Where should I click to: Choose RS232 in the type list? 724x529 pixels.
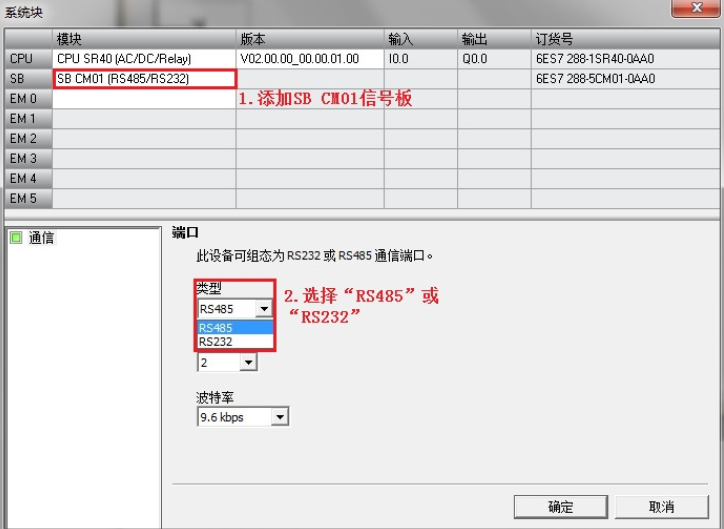pyautogui.click(x=235, y=342)
